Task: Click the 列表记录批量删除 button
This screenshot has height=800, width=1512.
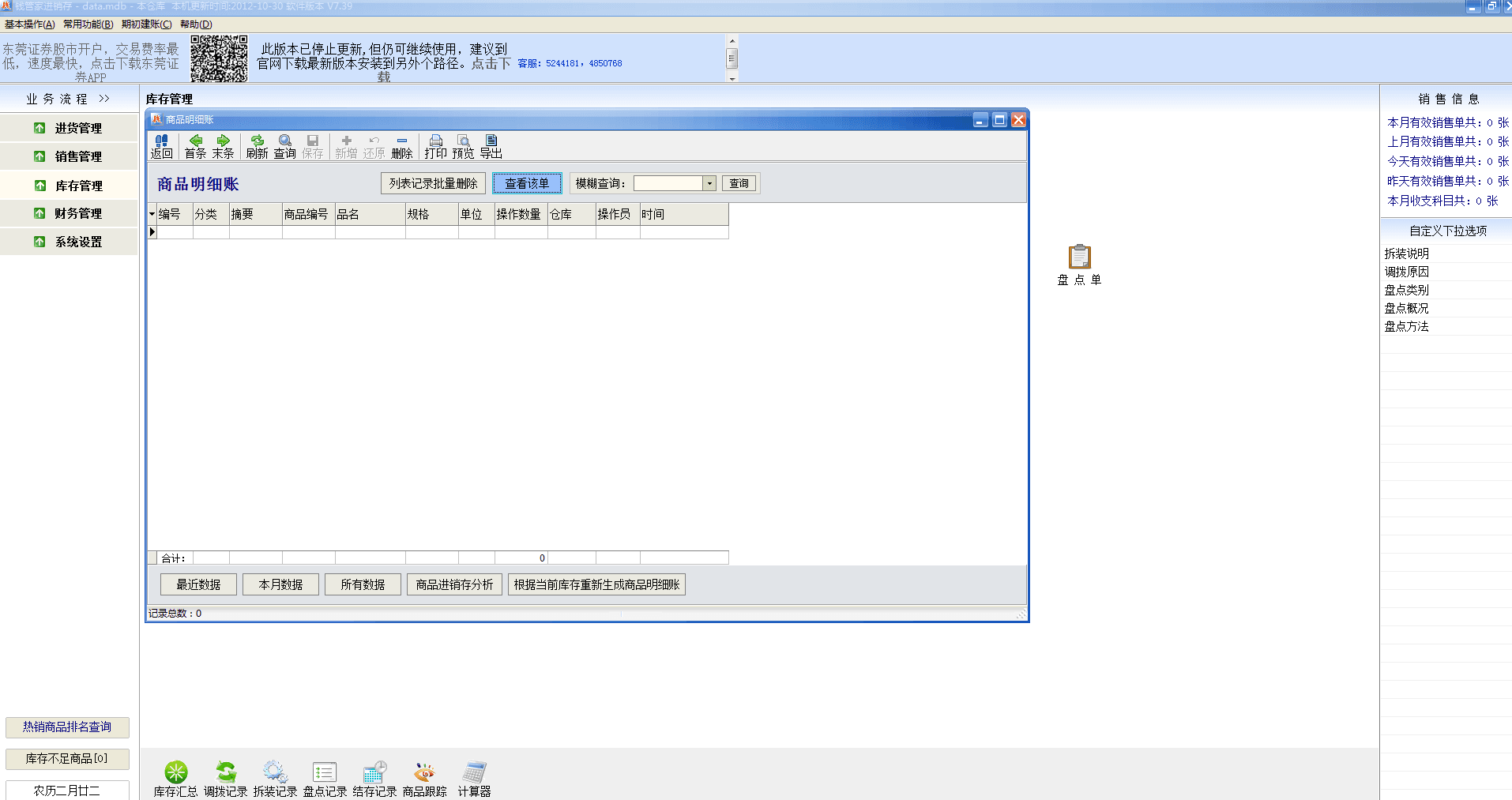Action: pyautogui.click(x=433, y=183)
